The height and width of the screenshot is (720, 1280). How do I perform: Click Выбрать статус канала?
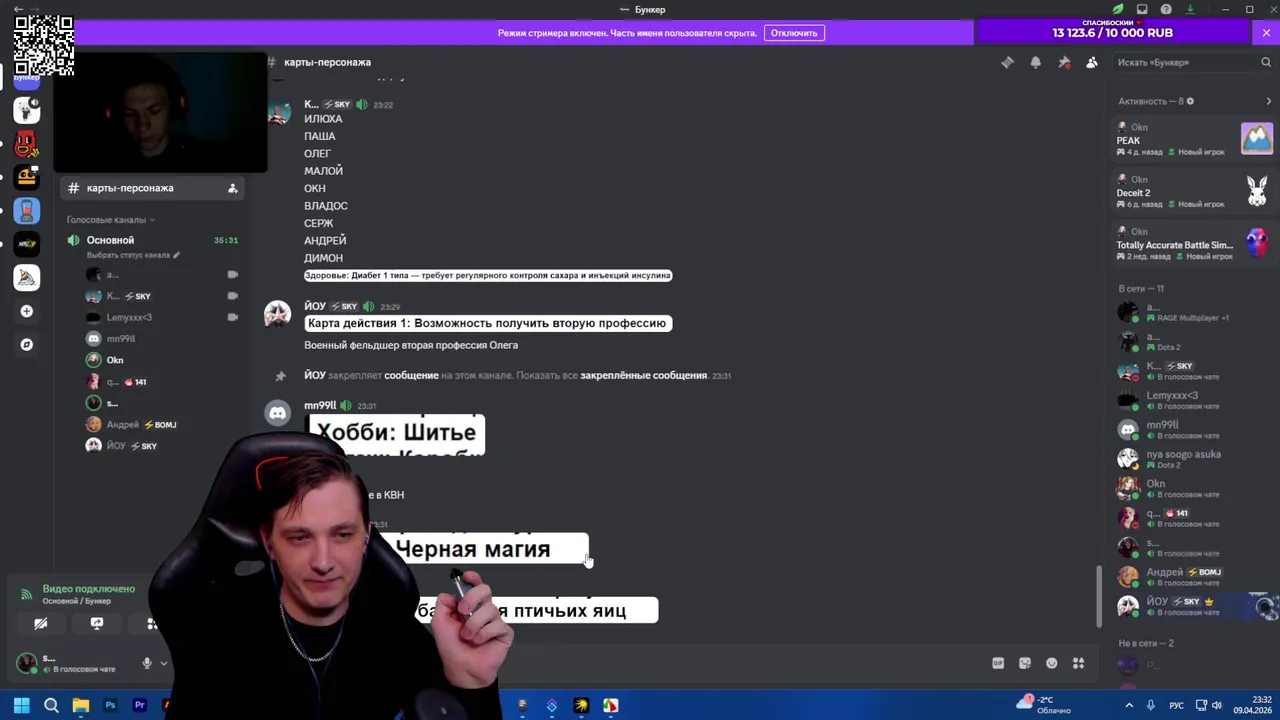[133, 255]
